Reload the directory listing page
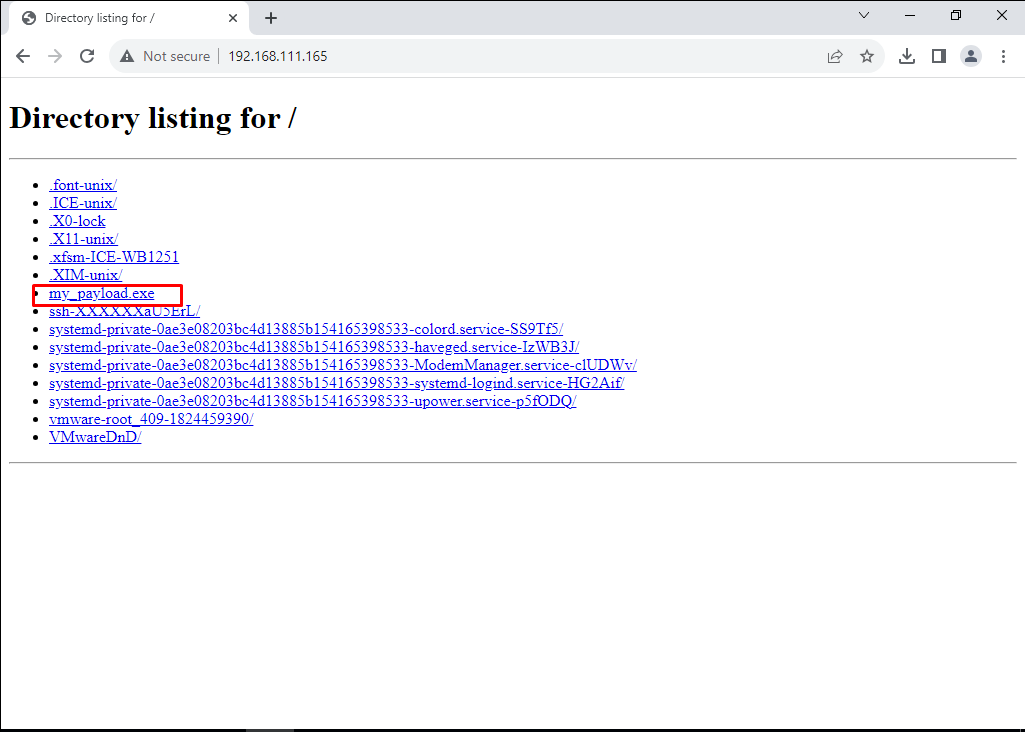 (x=87, y=57)
